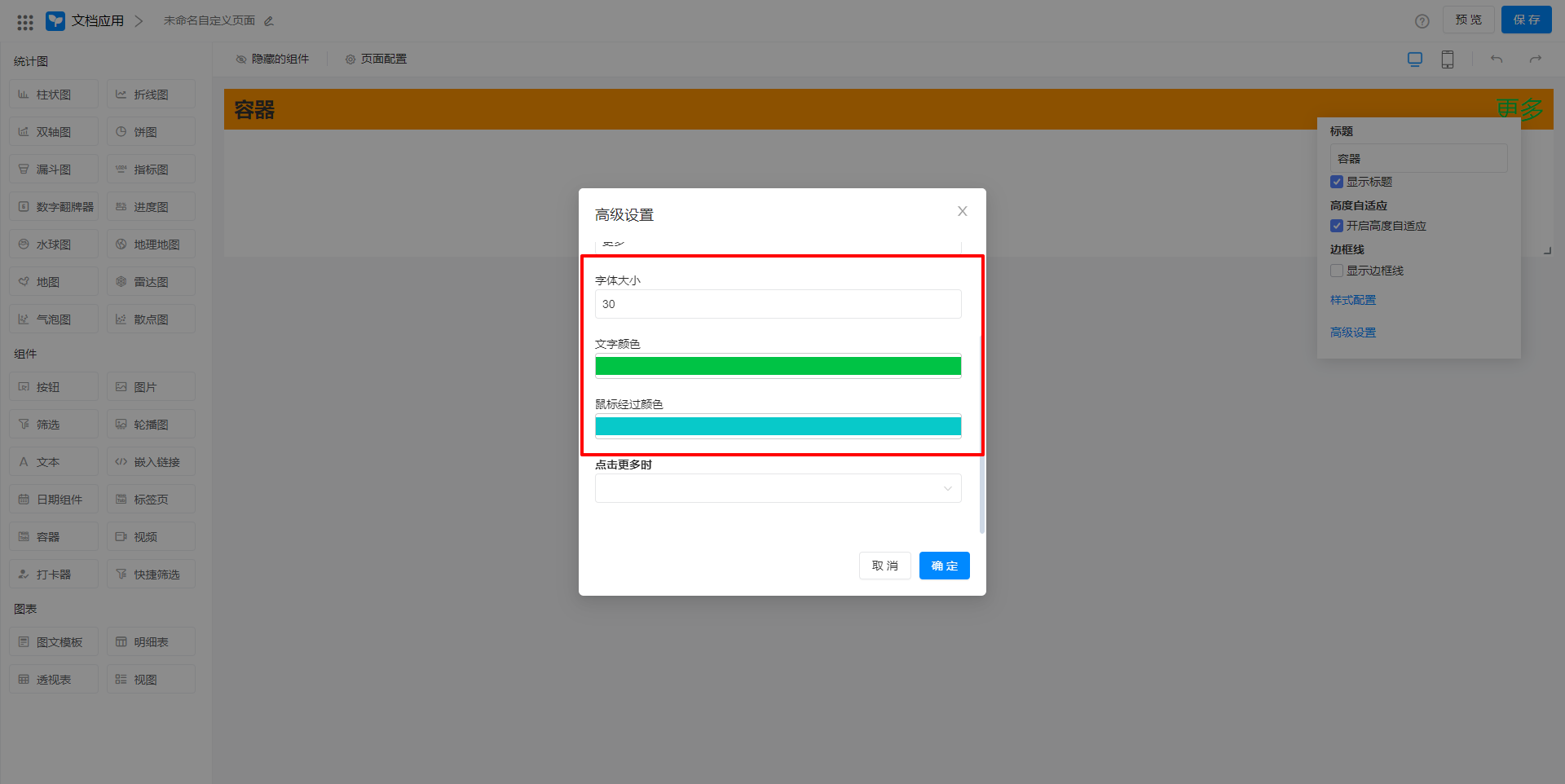
Task: Click the app grid launcher icon
Action: point(25,22)
